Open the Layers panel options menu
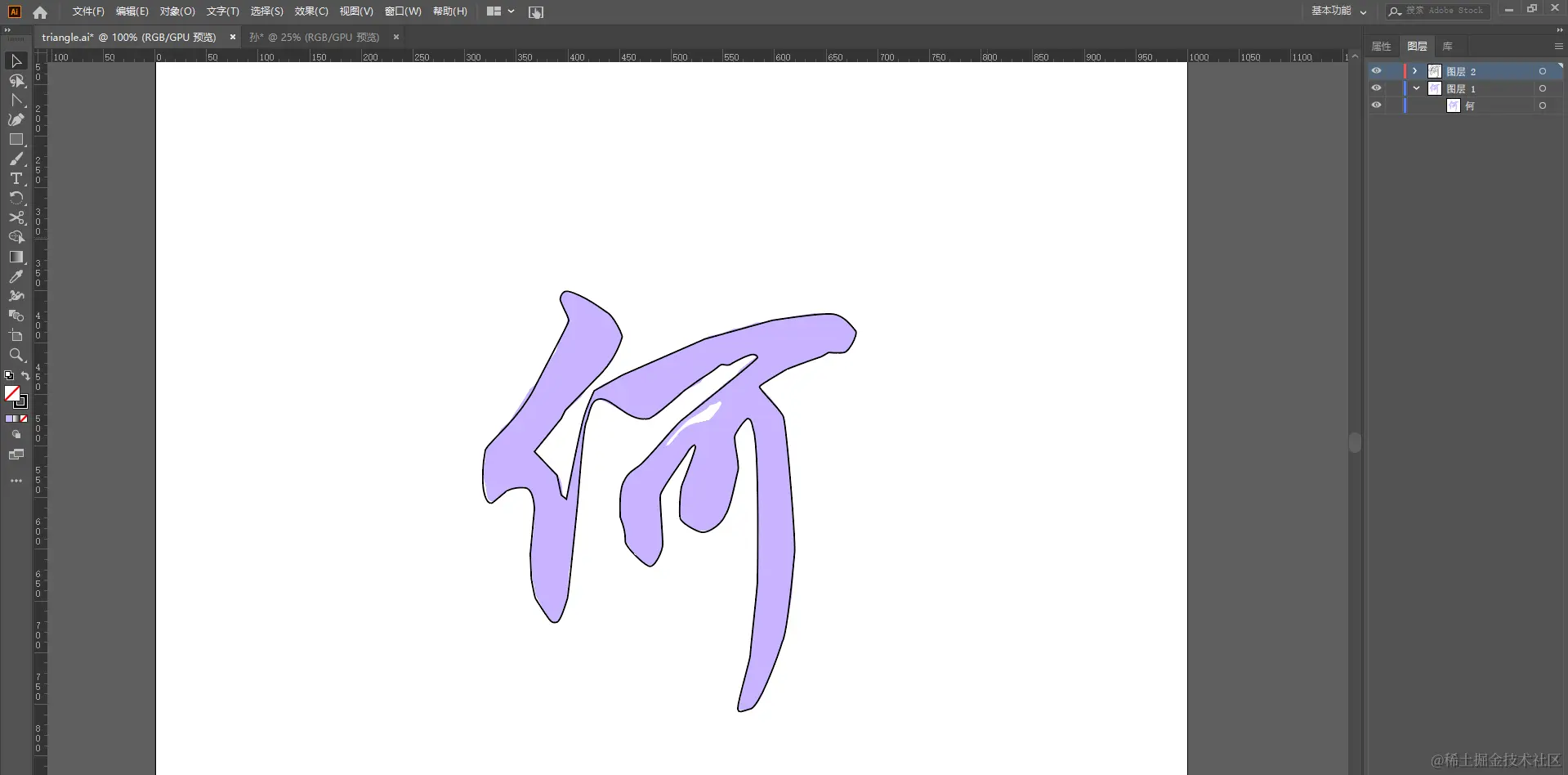 (x=1558, y=46)
